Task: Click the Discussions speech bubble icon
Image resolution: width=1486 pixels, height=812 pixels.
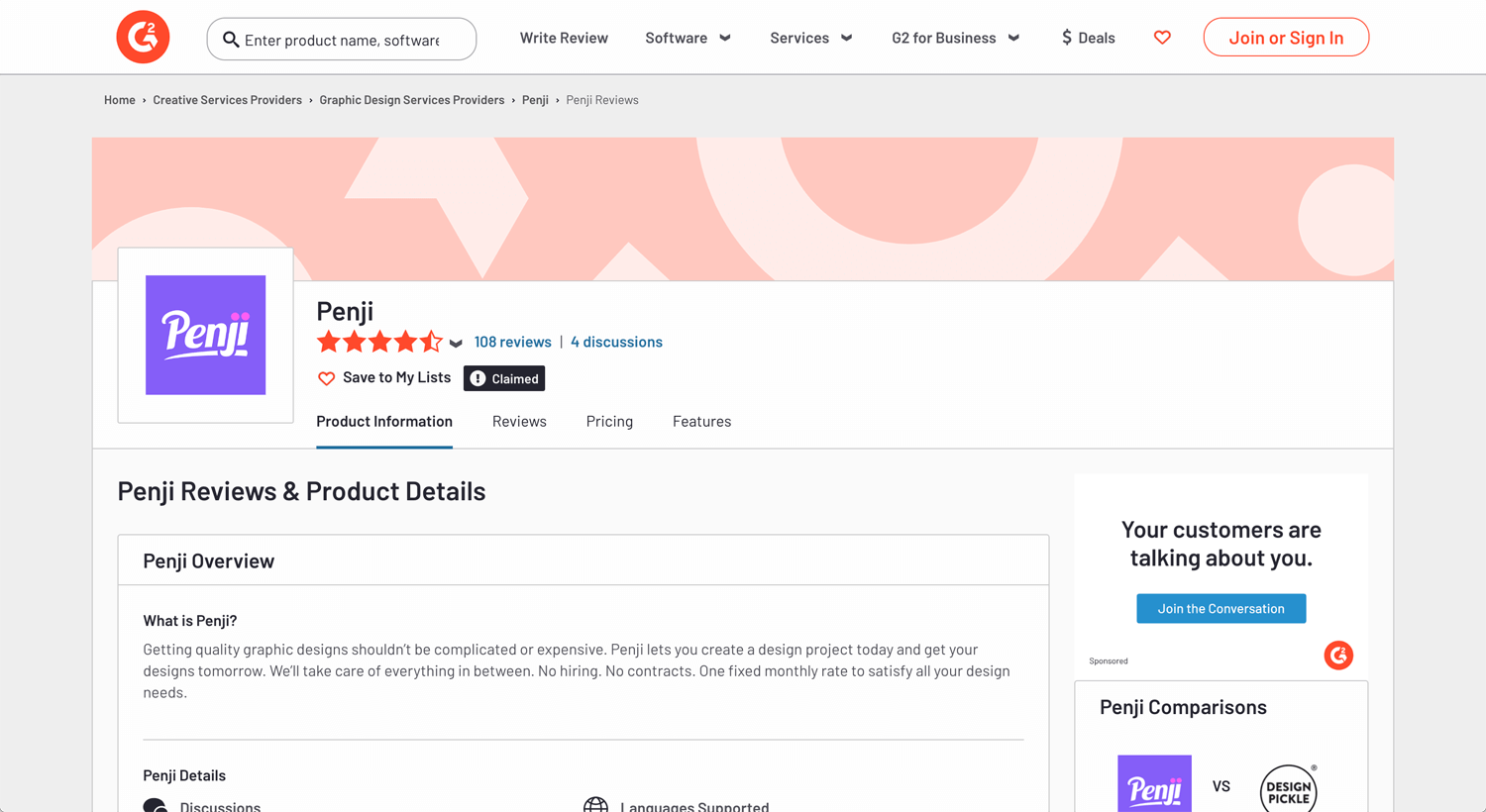Action: click(x=156, y=805)
